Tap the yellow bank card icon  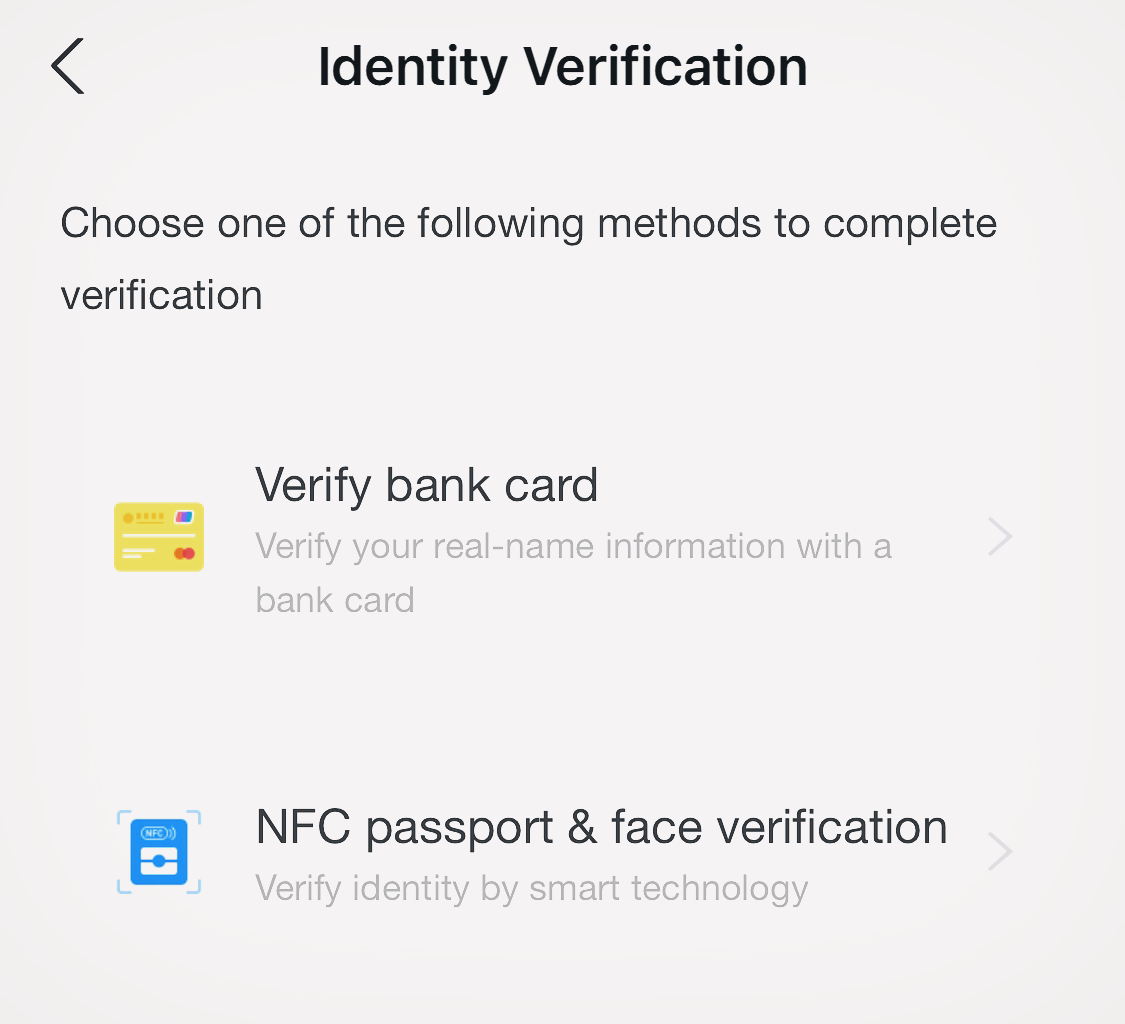[x=159, y=537]
